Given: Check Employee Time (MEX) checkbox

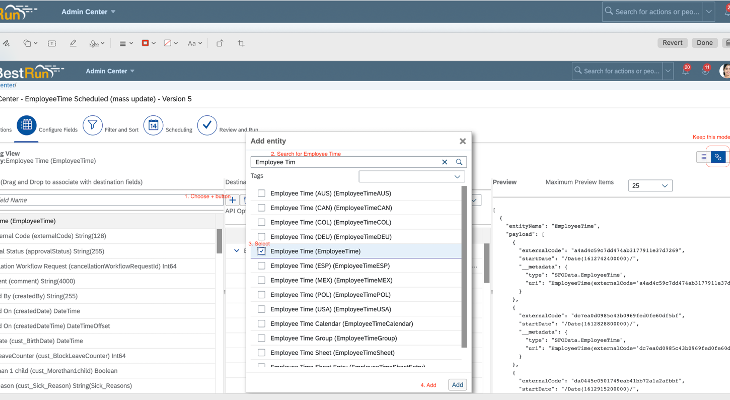Looking at the screenshot, I should (x=261, y=280).
